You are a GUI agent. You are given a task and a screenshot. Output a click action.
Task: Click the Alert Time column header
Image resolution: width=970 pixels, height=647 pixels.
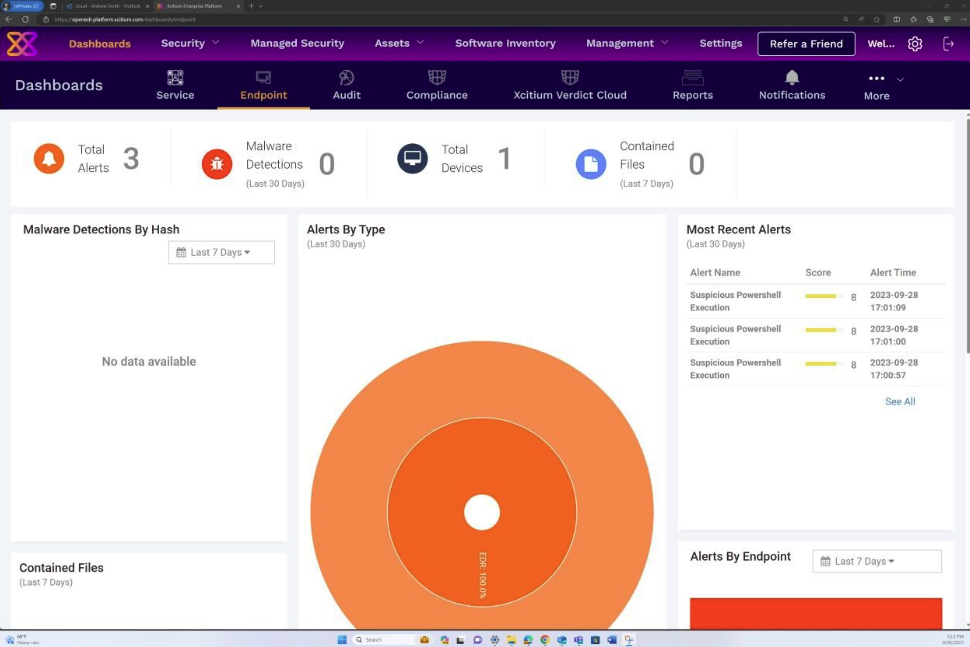pyautogui.click(x=893, y=272)
